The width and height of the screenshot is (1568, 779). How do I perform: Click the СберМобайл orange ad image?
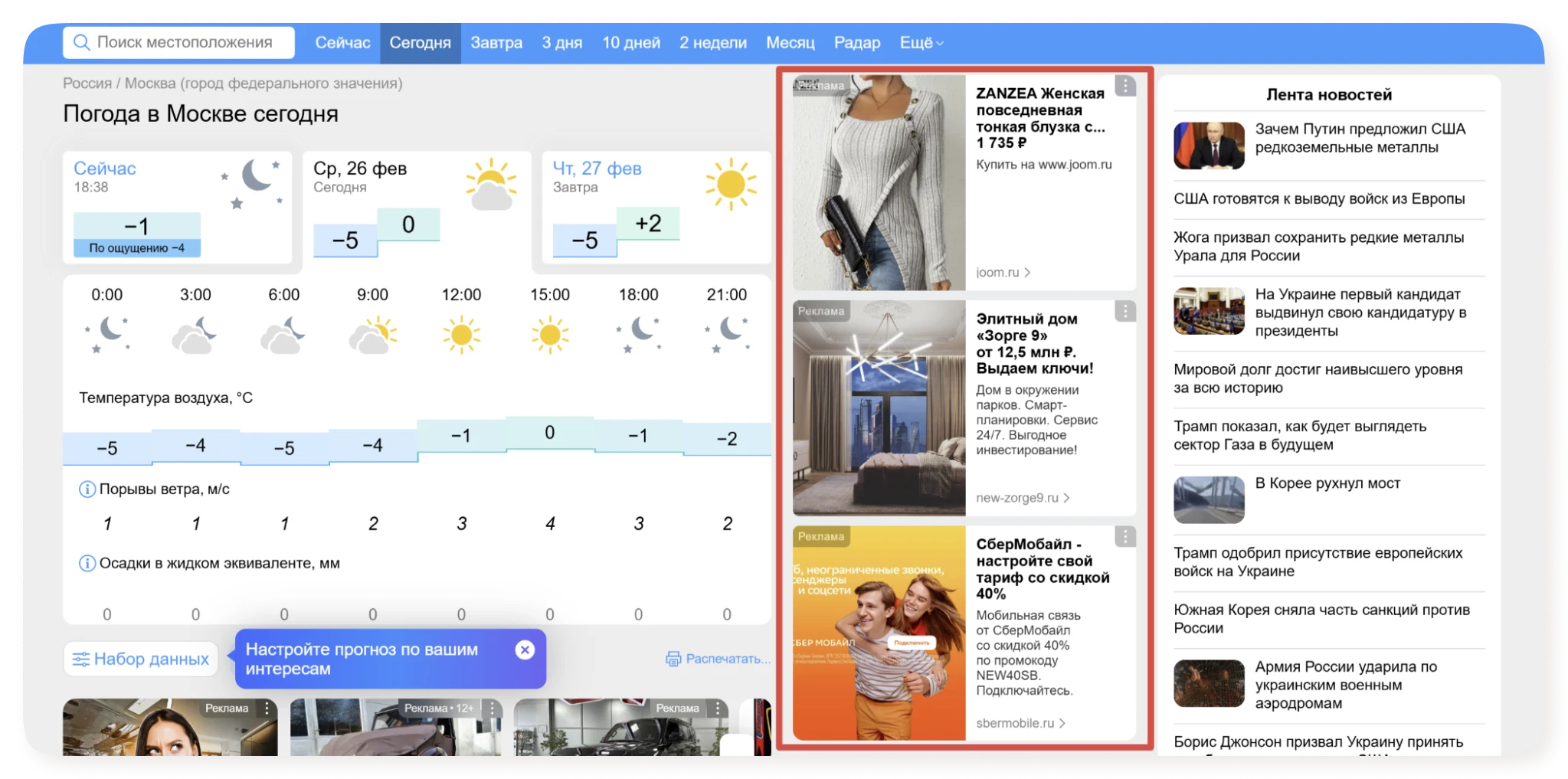(879, 633)
